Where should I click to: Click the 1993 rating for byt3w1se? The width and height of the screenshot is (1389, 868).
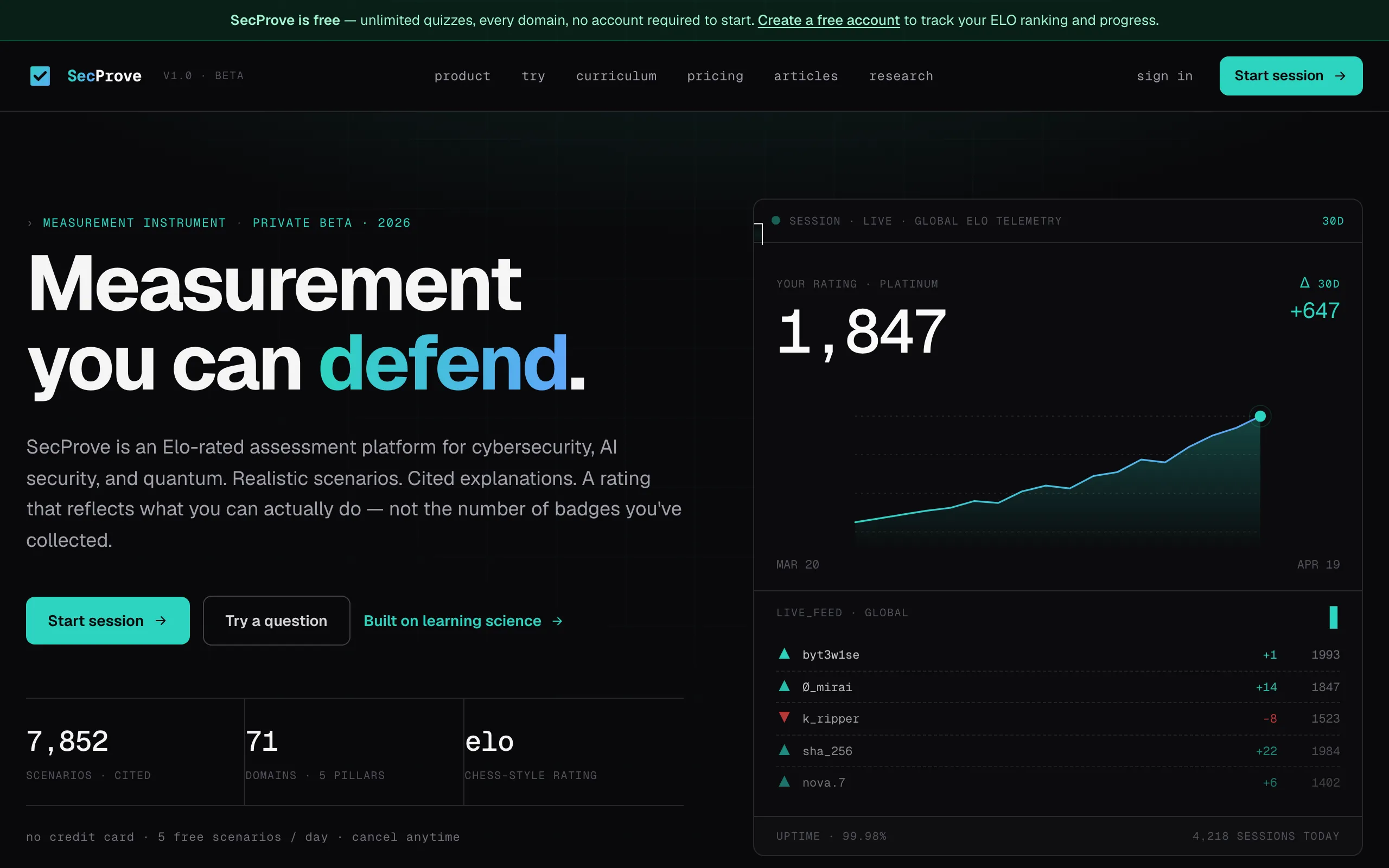coord(1326,655)
